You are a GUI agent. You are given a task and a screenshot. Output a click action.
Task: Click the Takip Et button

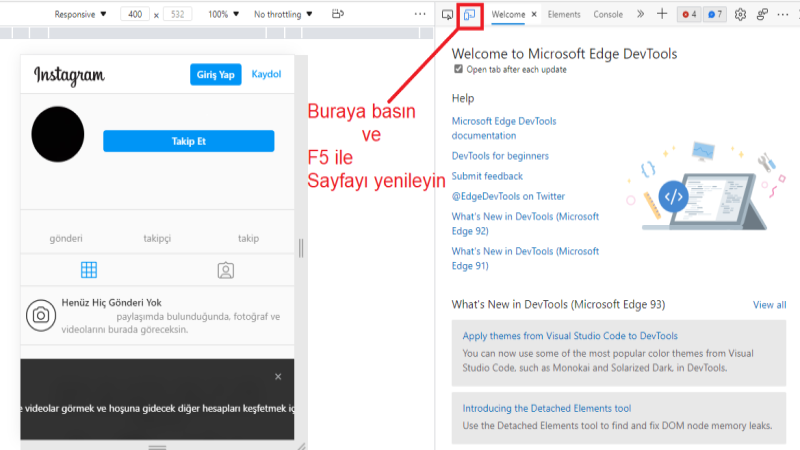pyautogui.click(x=189, y=141)
